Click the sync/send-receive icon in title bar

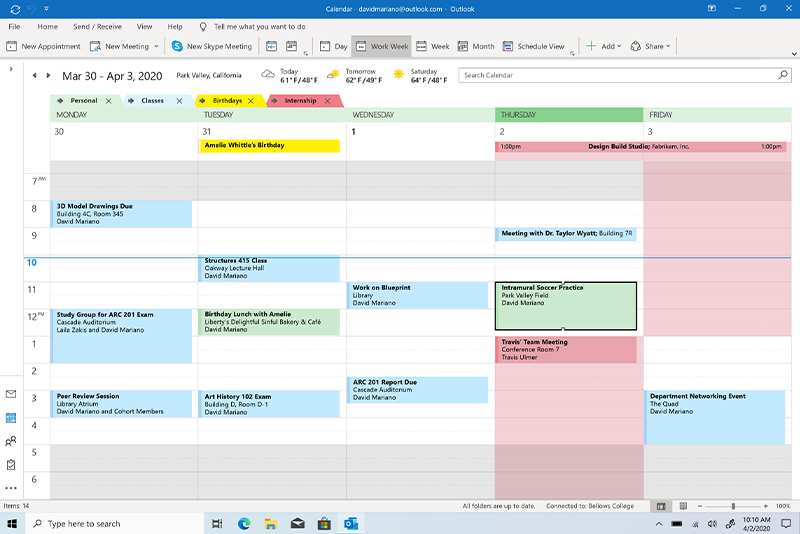(15, 9)
